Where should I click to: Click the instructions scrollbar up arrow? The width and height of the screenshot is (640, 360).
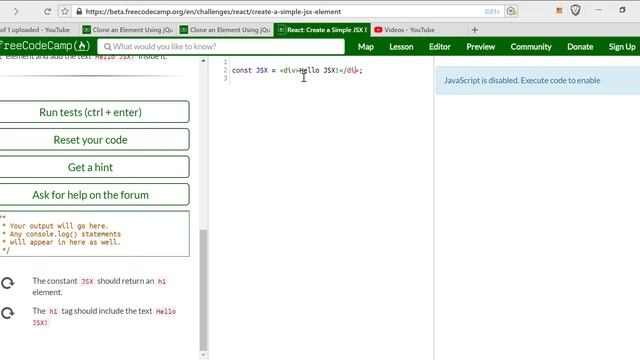(203, 61)
